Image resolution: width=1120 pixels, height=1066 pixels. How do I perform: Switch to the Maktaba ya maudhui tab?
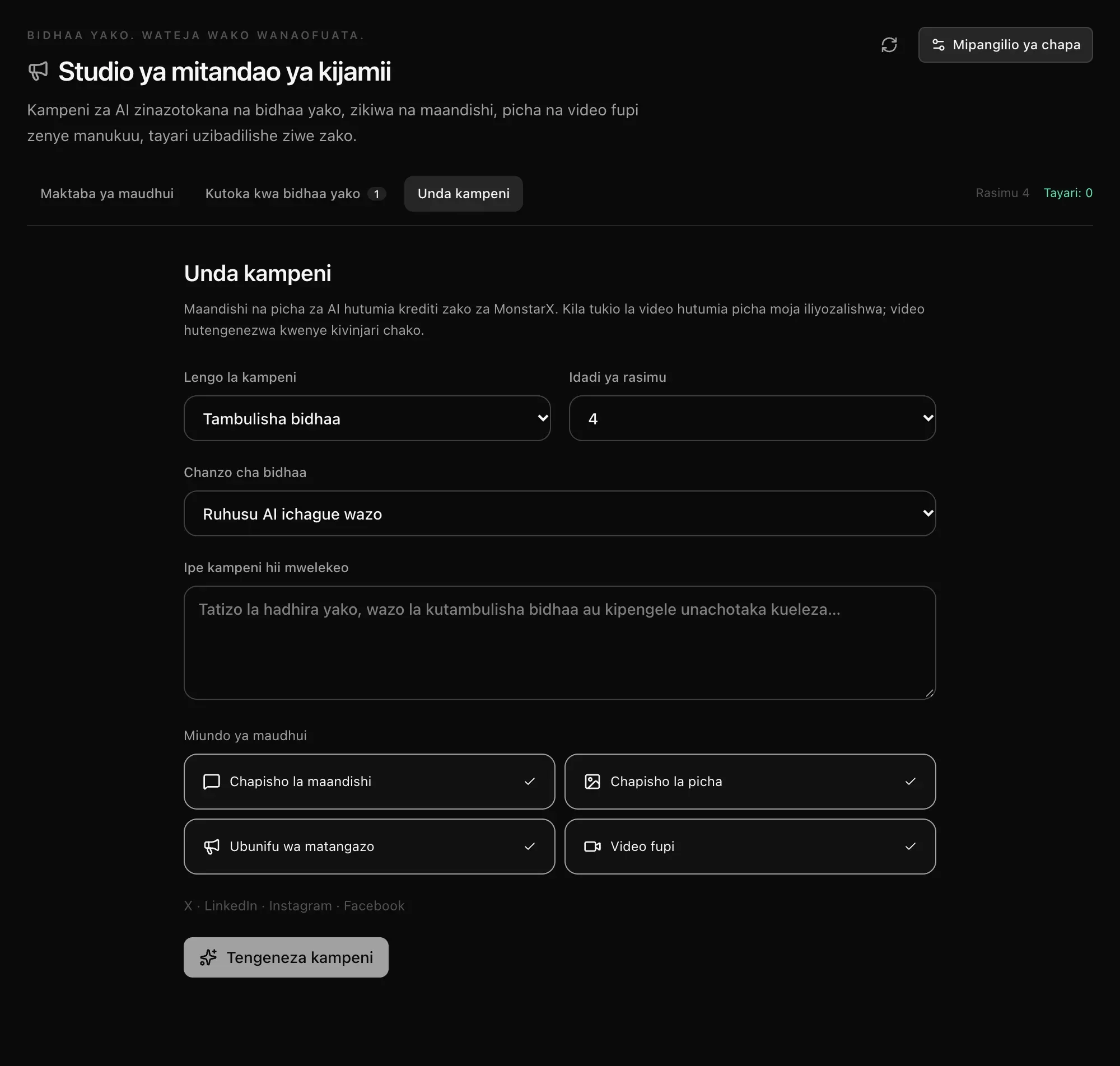107,194
